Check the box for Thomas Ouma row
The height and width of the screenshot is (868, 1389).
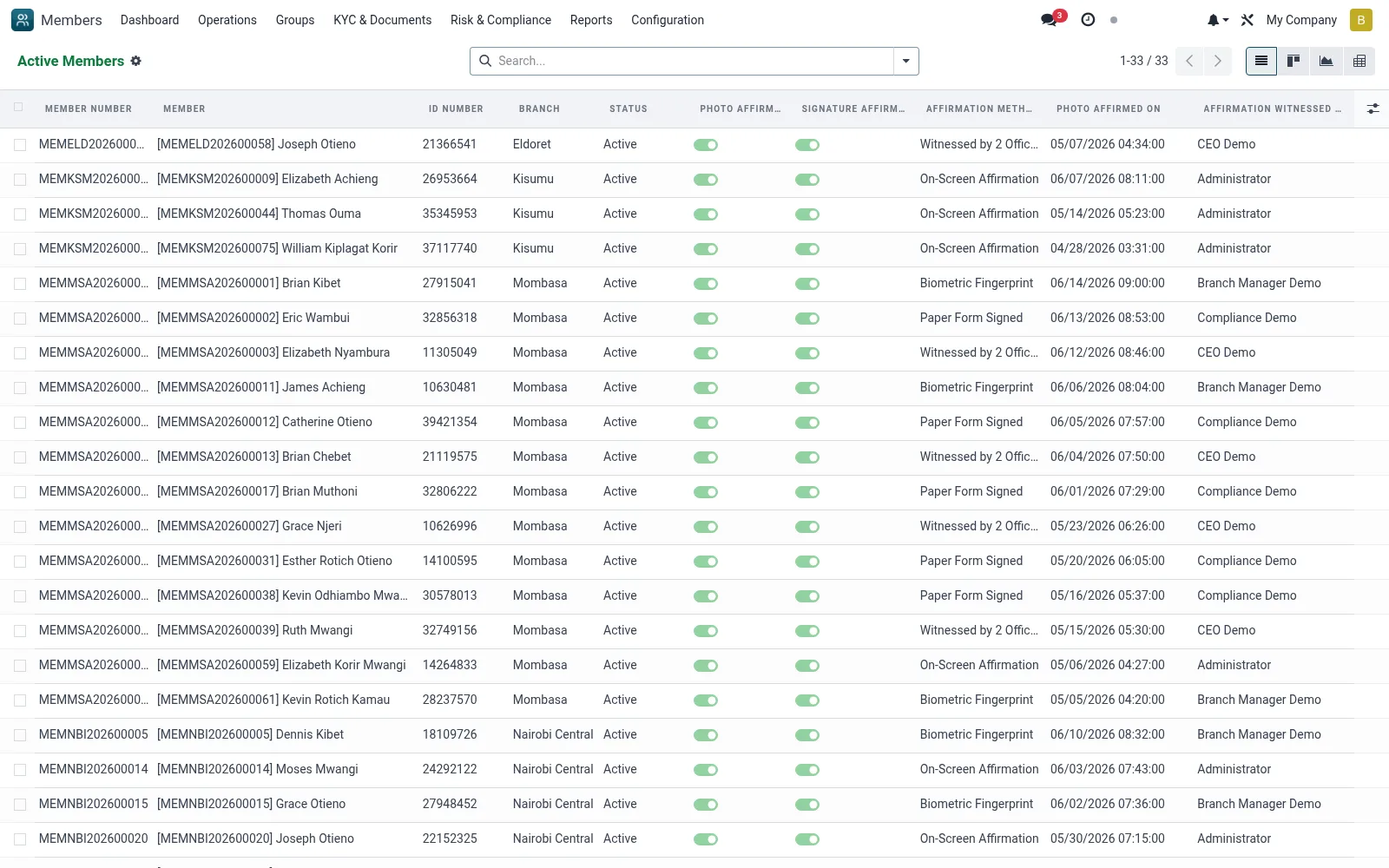pos(20,214)
